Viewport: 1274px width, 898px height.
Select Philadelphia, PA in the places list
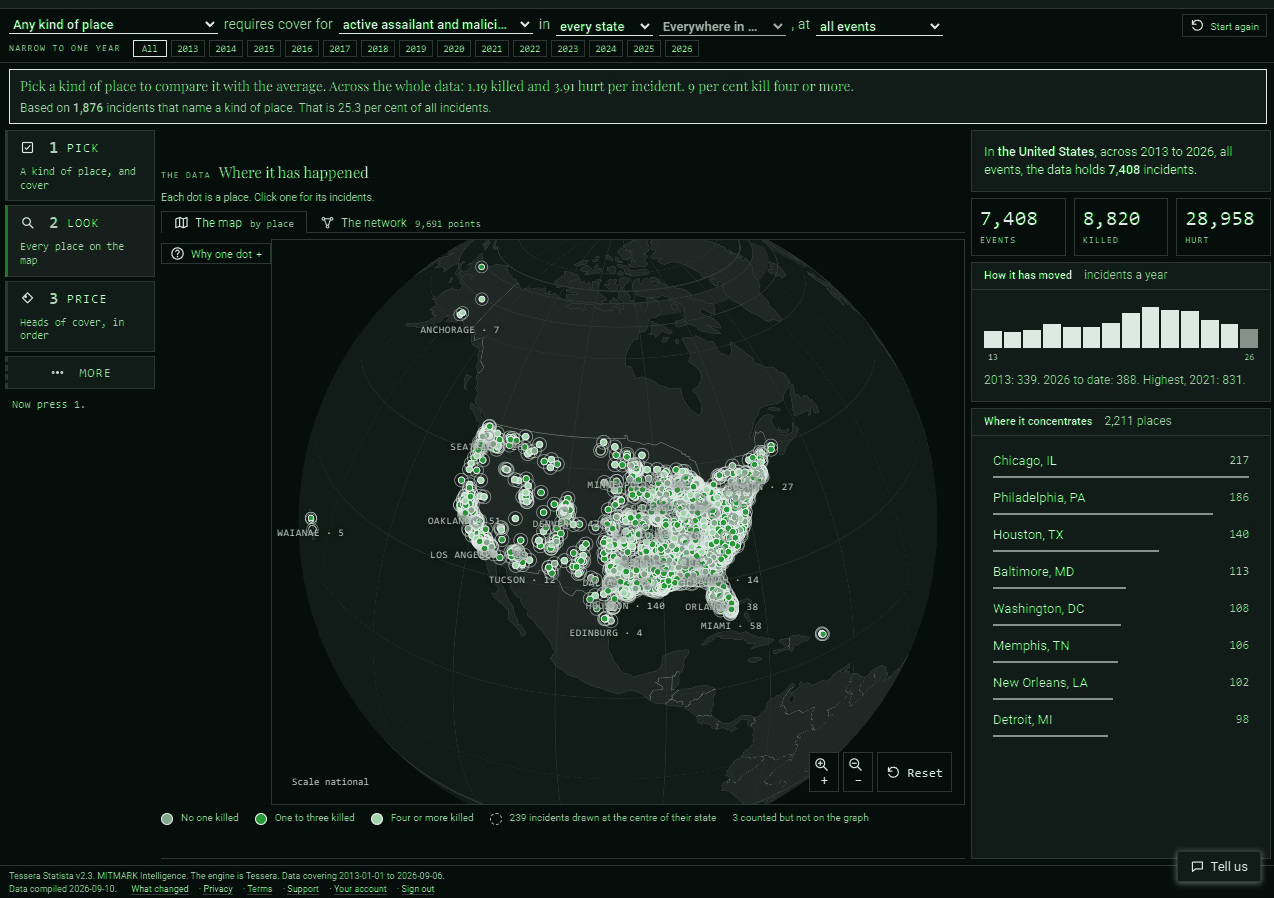point(1121,500)
